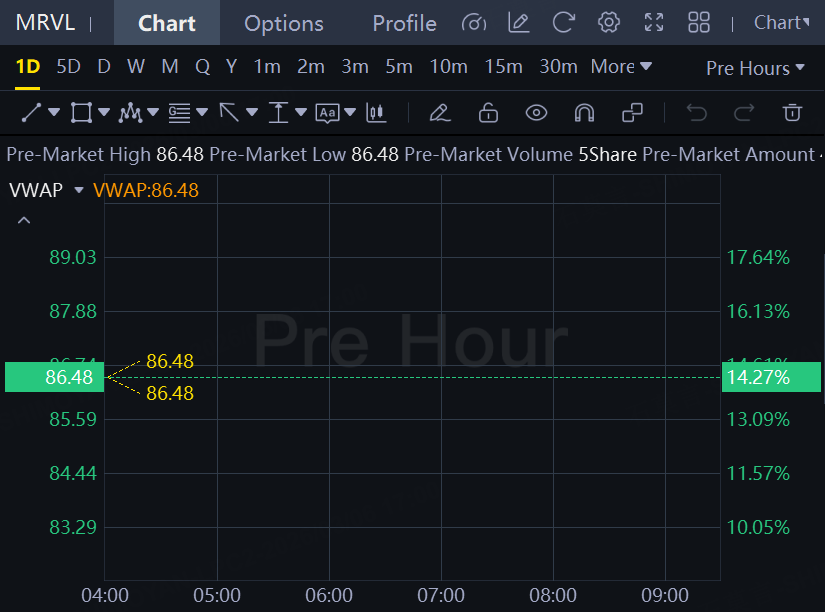The height and width of the screenshot is (612, 825).
Task: Open the edit note icon in header
Action: [519, 23]
